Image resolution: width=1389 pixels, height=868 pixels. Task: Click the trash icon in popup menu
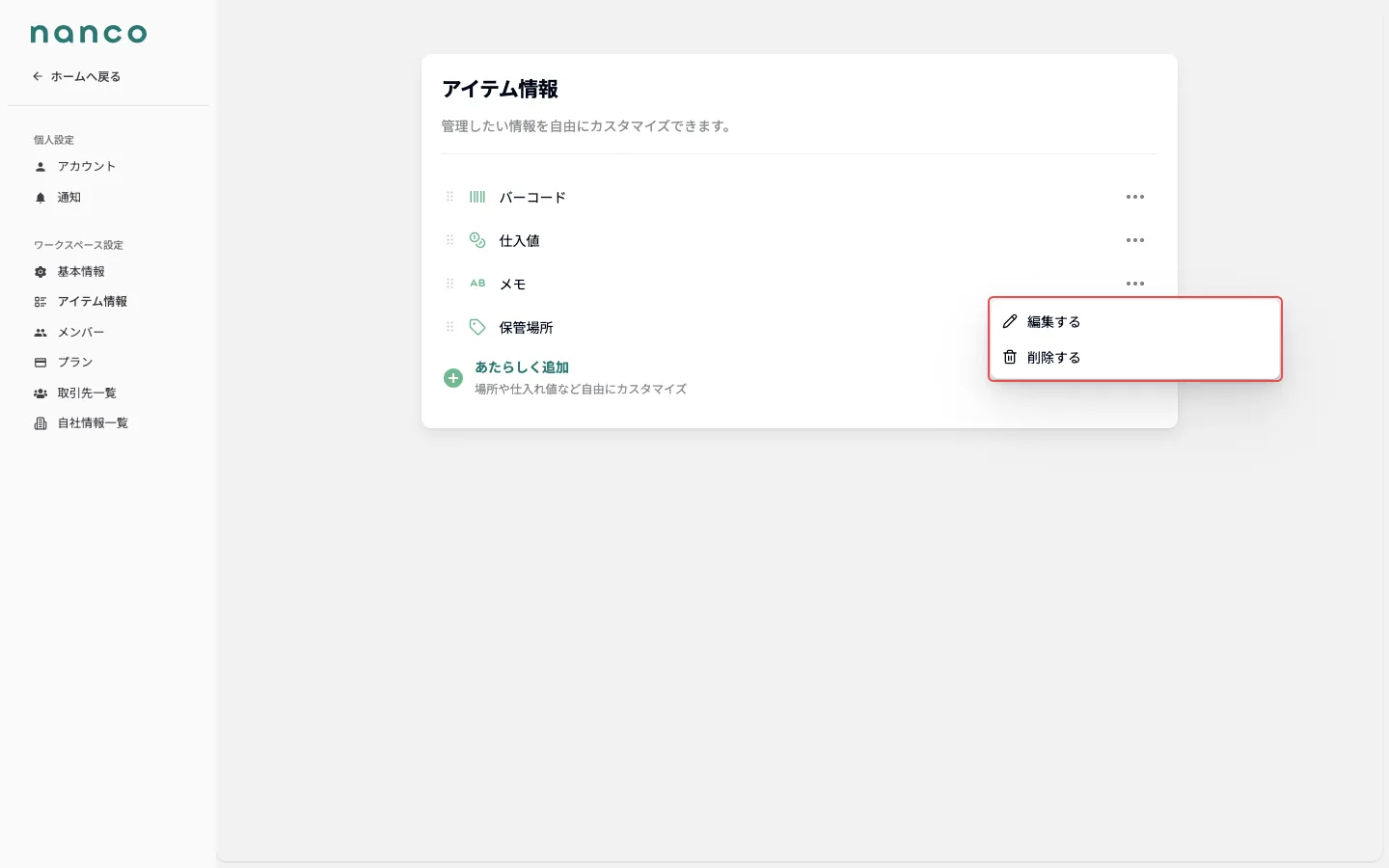pyautogui.click(x=1010, y=357)
